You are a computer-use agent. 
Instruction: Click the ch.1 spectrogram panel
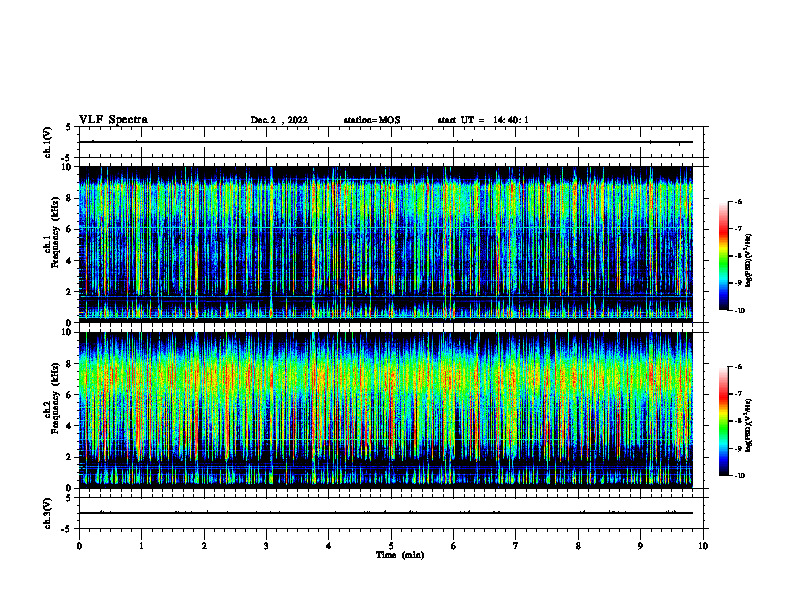click(385, 244)
